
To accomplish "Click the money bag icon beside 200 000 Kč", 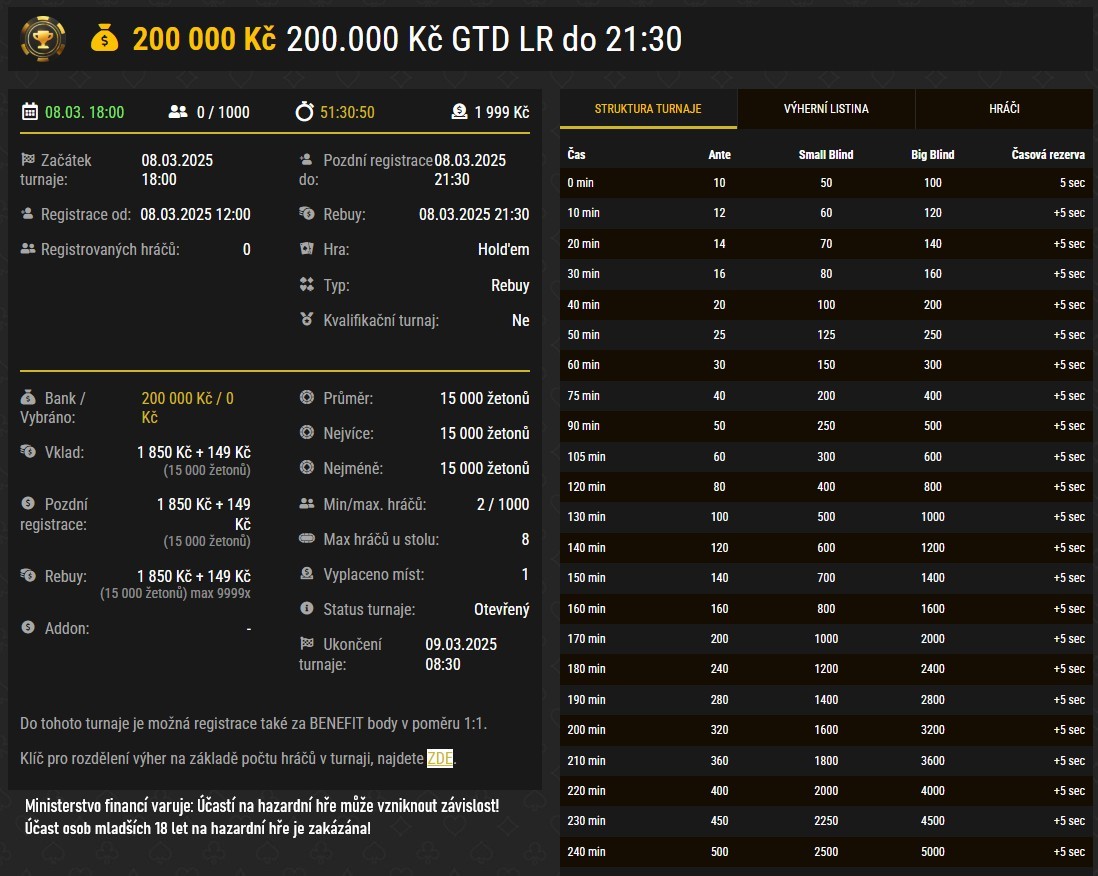I will 104,39.
